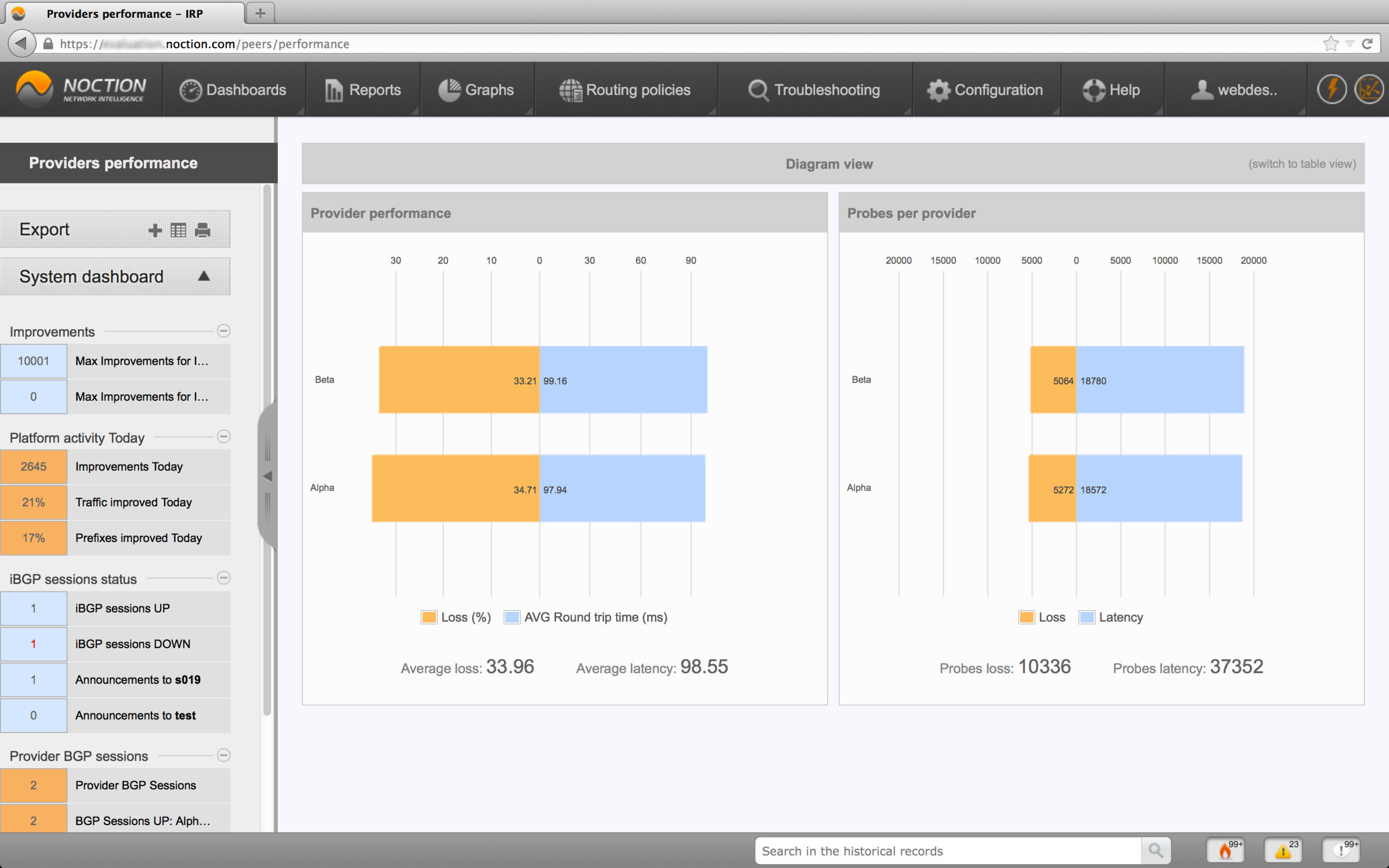Screen dimensions: 1389x868
Task: Open Improvements Today item in sidebar
Action: (129, 467)
